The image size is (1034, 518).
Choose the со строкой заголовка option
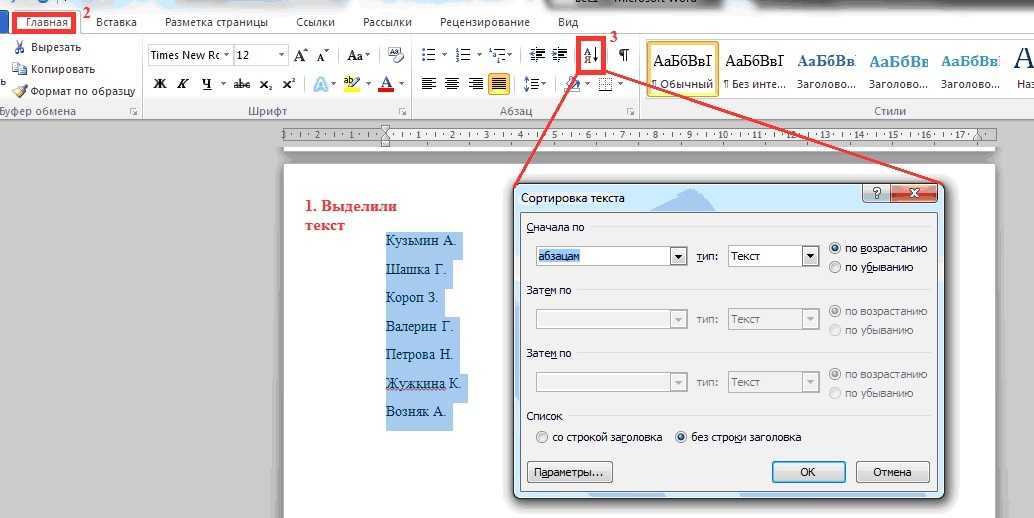[542, 437]
